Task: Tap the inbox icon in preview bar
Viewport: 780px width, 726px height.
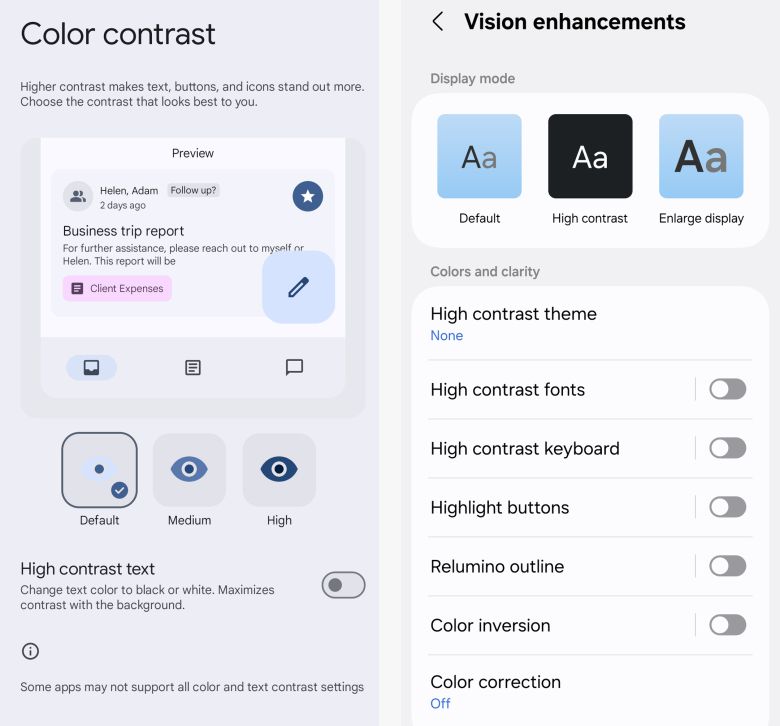Action: point(92,368)
